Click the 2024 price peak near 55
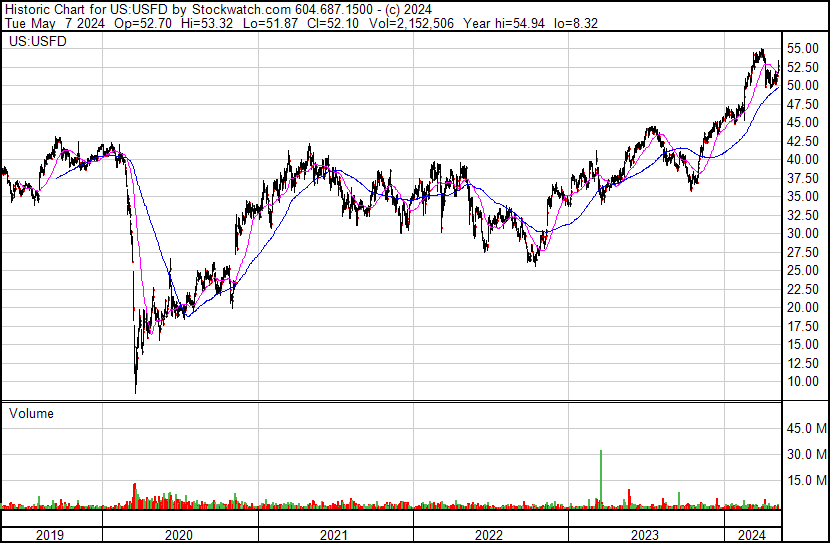The width and height of the screenshot is (830, 543). pos(761,52)
